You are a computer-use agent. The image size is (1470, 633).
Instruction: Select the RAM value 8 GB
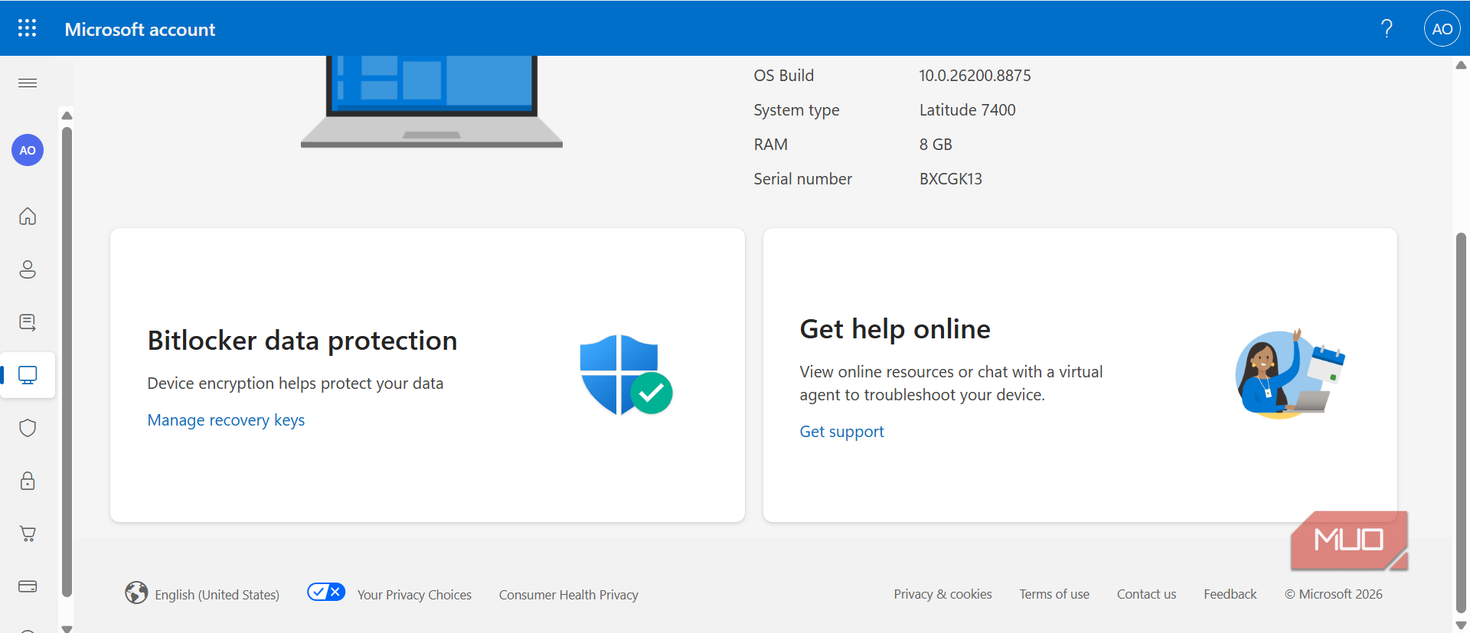click(935, 144)
